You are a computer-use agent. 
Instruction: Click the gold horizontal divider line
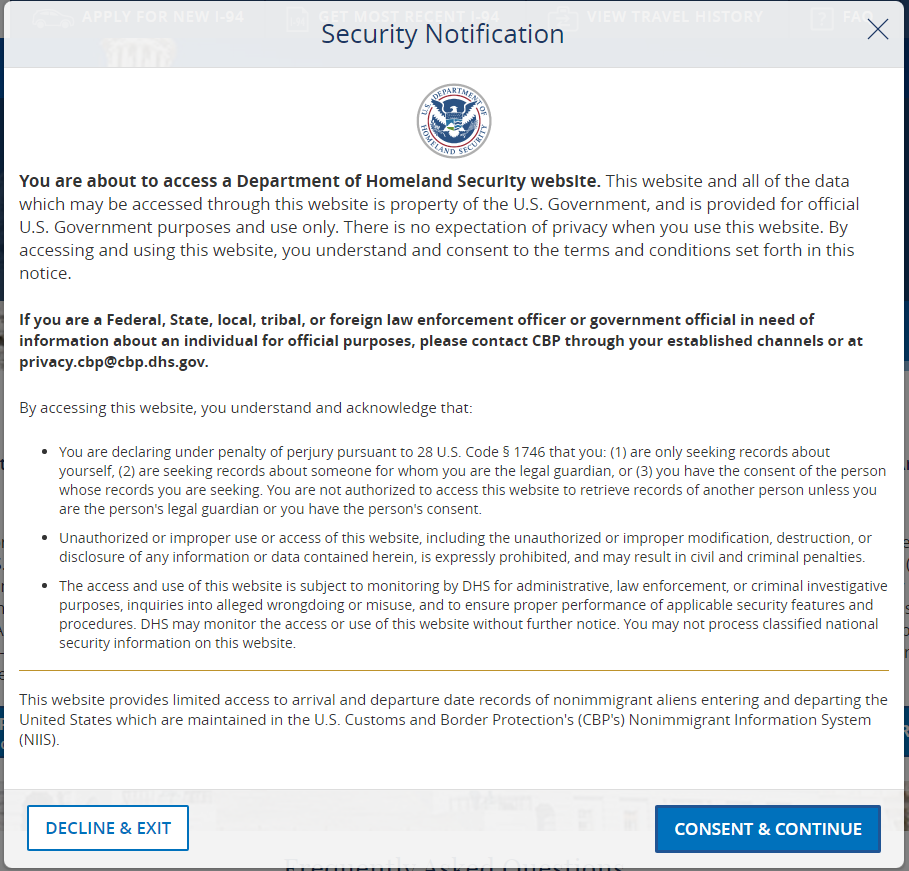[x=454, y=670]
